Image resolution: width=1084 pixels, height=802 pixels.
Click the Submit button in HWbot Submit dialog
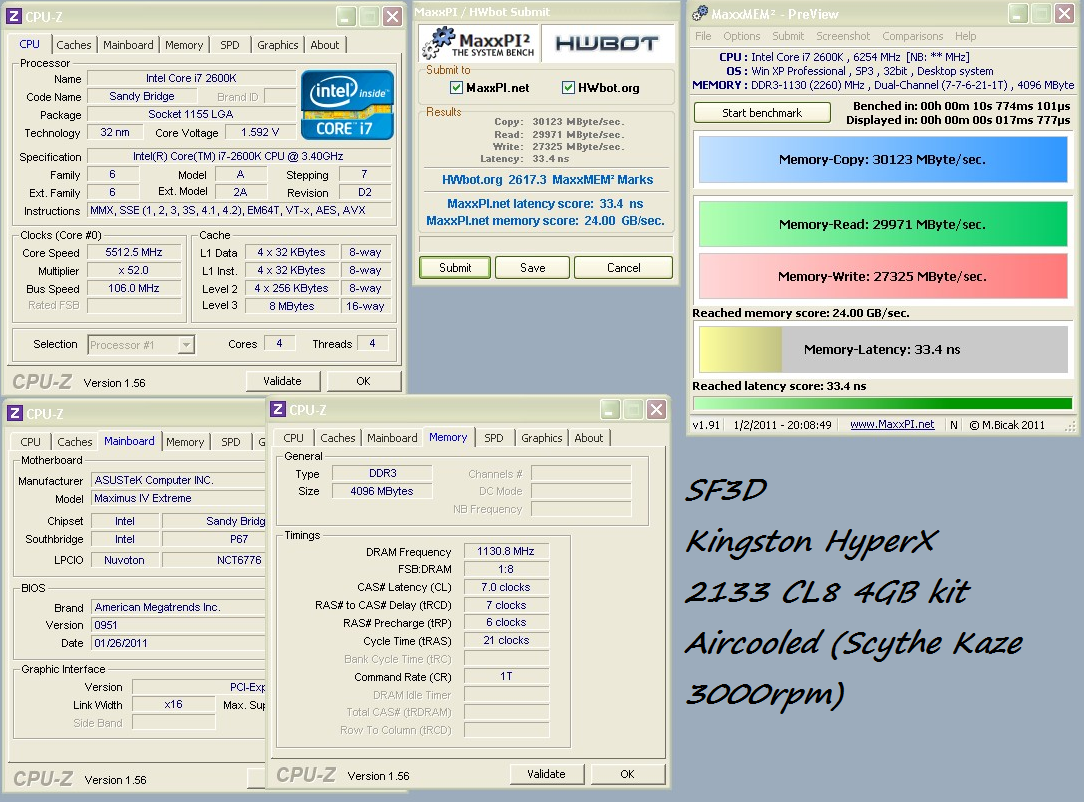point(455,268)
